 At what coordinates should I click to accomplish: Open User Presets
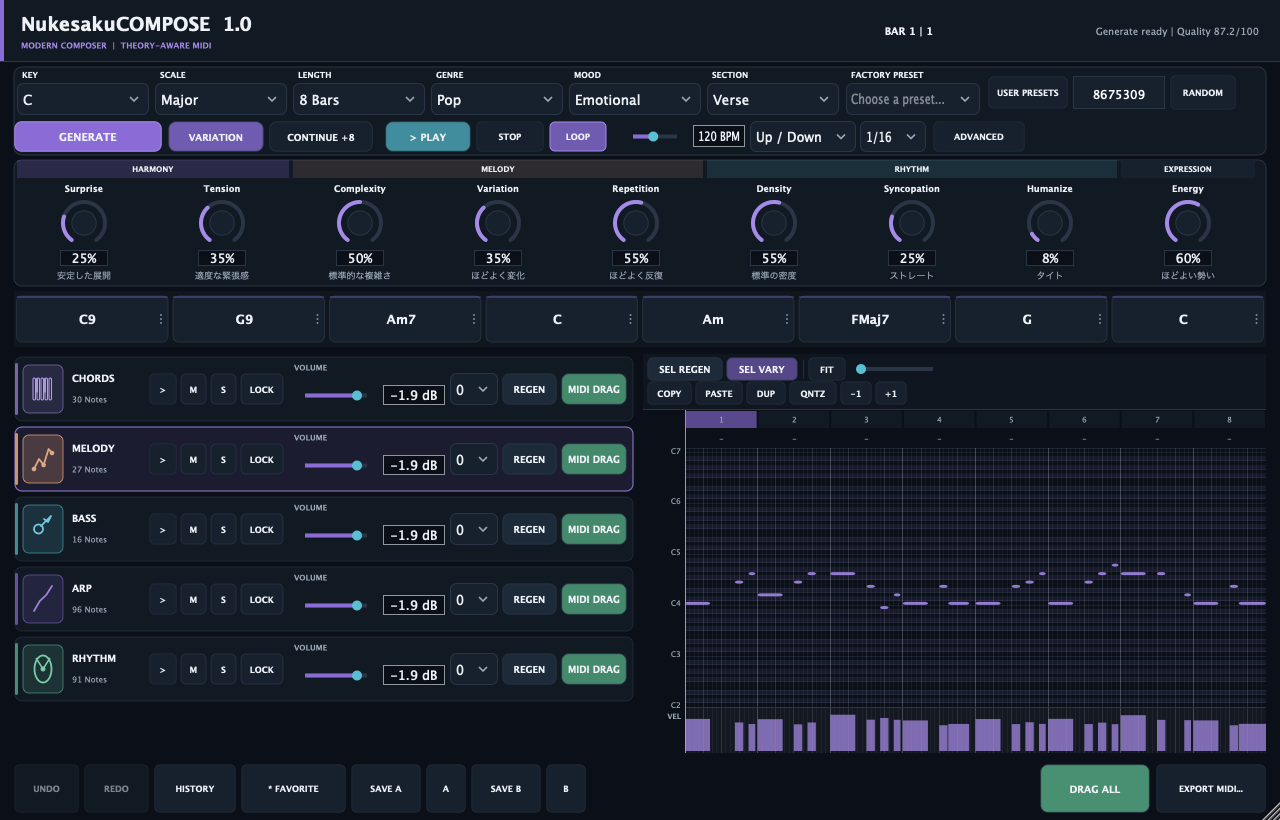click(1028, 93)
